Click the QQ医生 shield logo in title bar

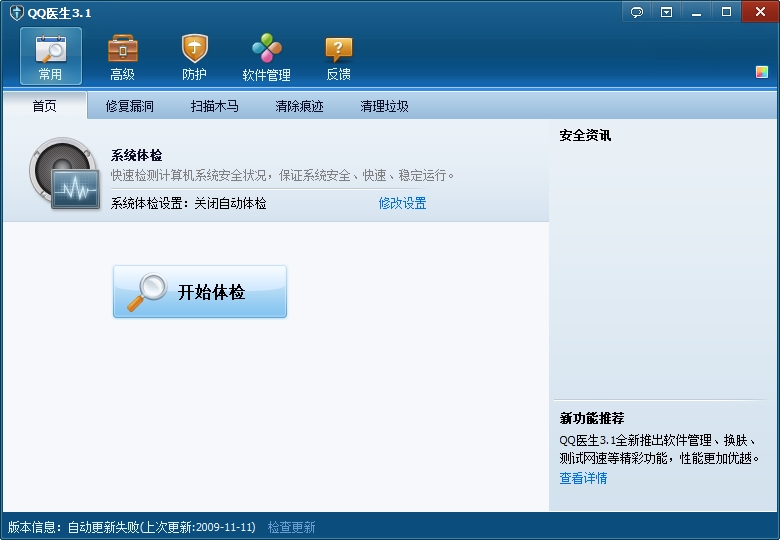pos(16,12)
